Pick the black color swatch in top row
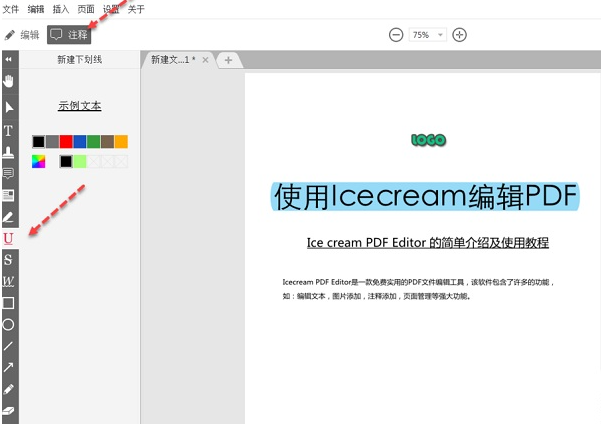Viewport: 601px width, 424px height. 38,141
